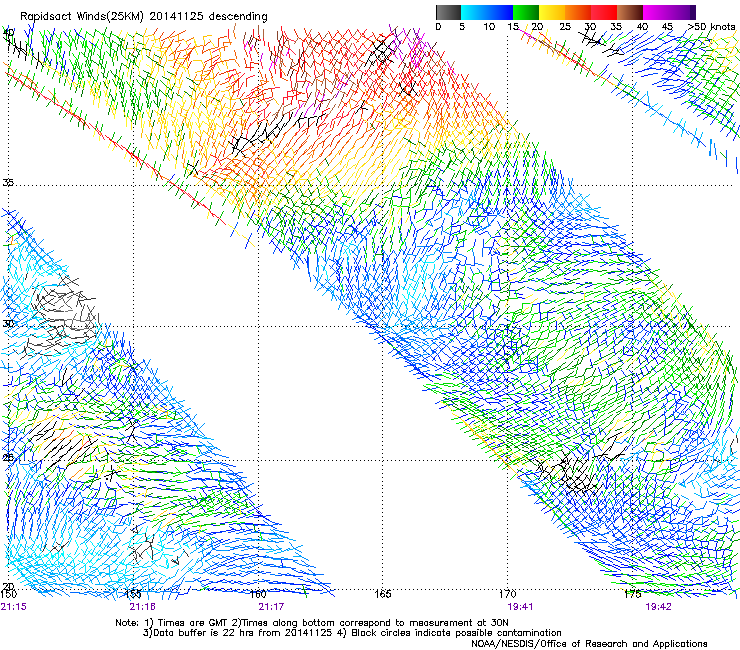Click the note line 'Data buffer is 22 hrs'

point(202,633)
